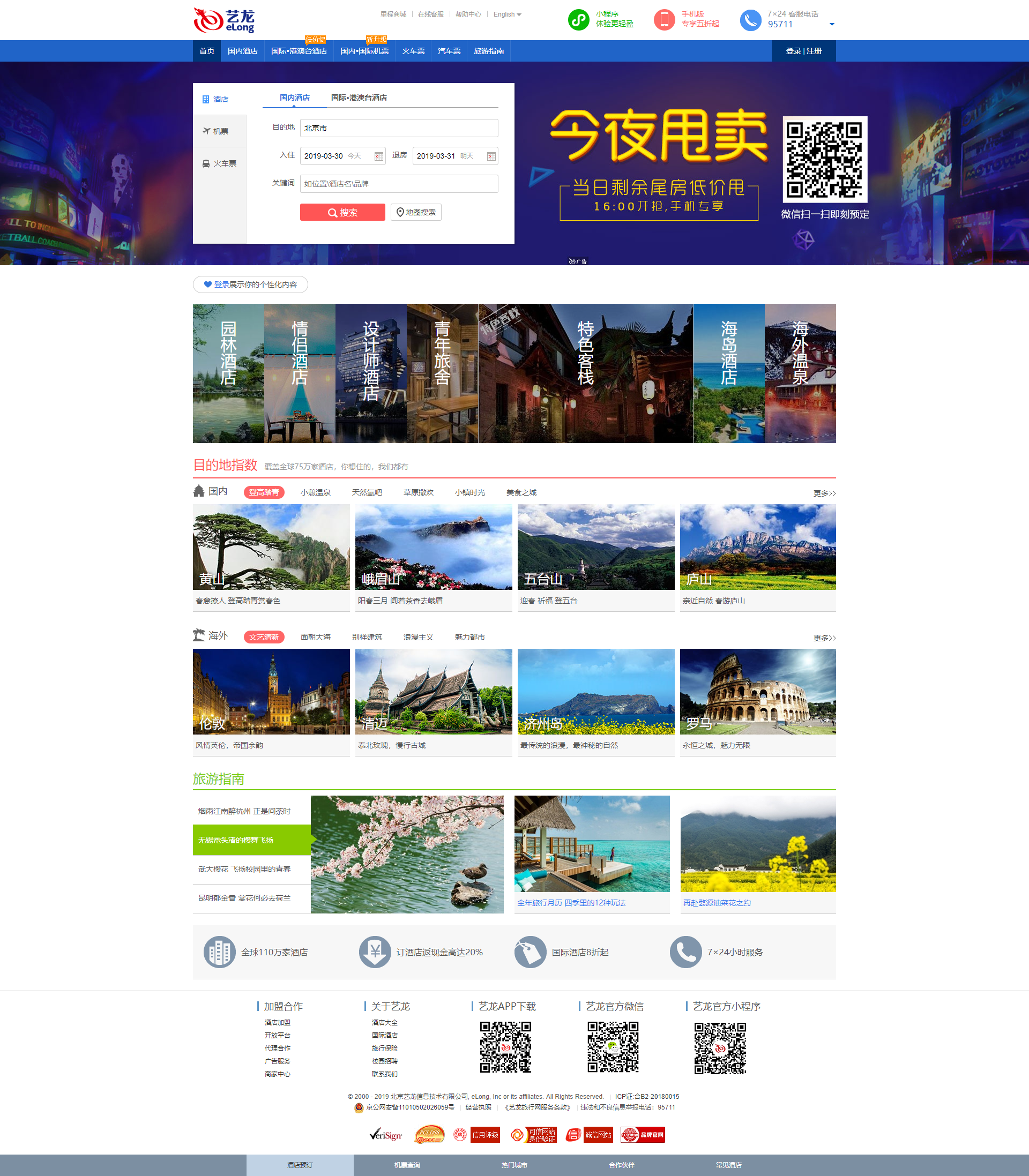The width and height of the screenshot is (1029, 1176).
Task: Select the 小憩温泉 domestic filter
Action: pos(315,492)
